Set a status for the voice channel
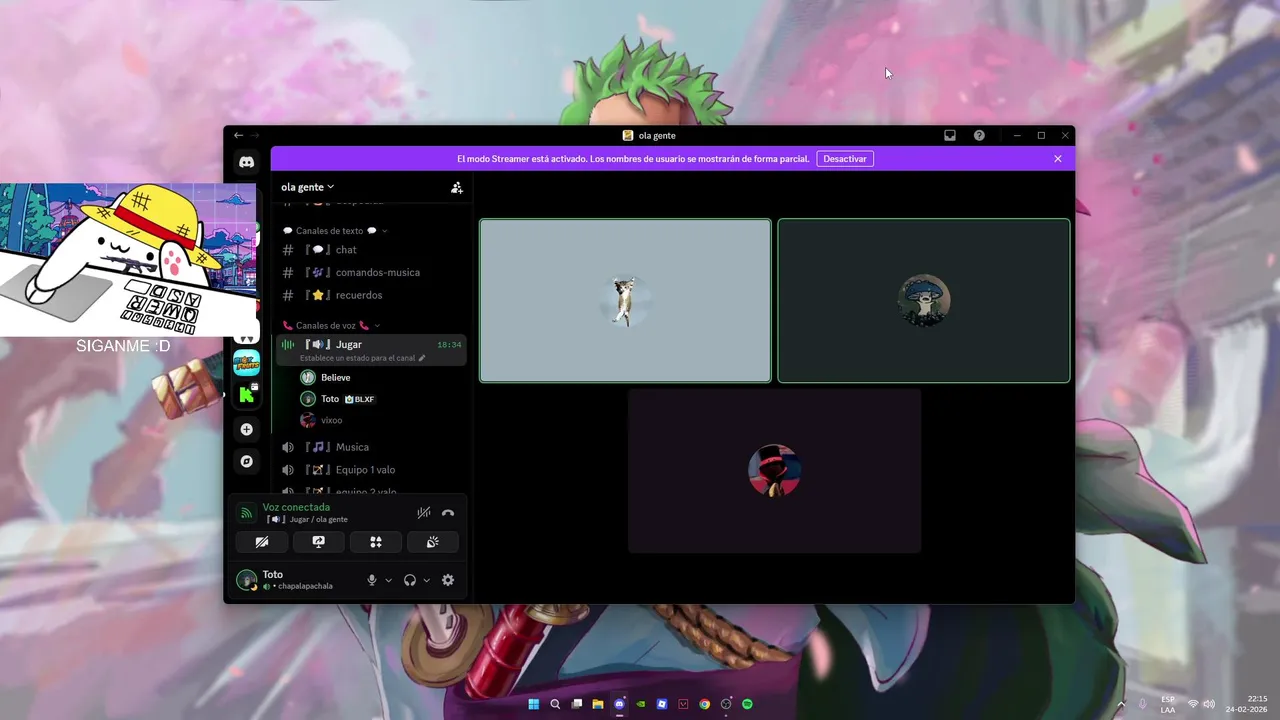 pos(363,358)
